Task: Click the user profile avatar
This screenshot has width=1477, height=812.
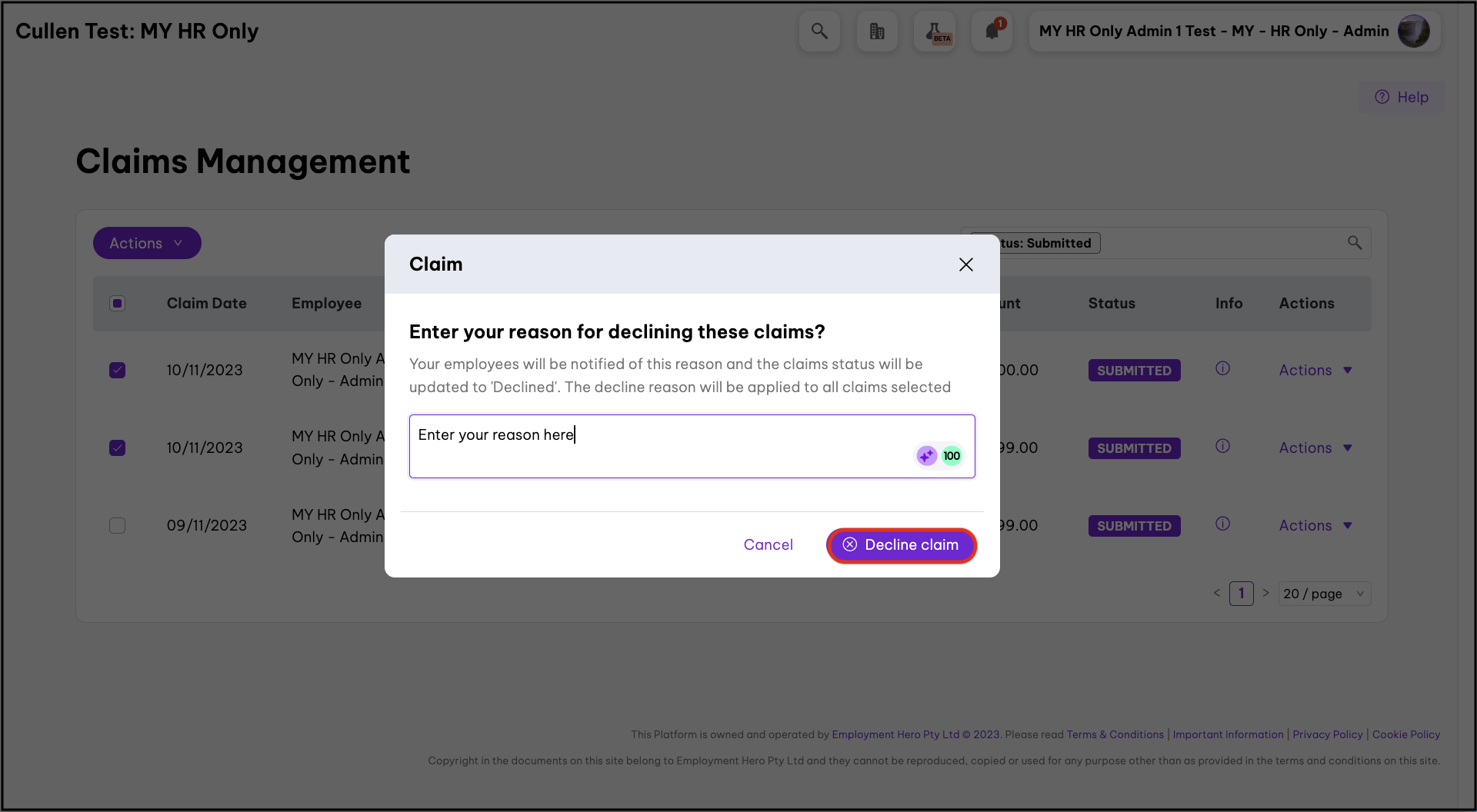Action: pyautogui.click(x=1413, y=32)
